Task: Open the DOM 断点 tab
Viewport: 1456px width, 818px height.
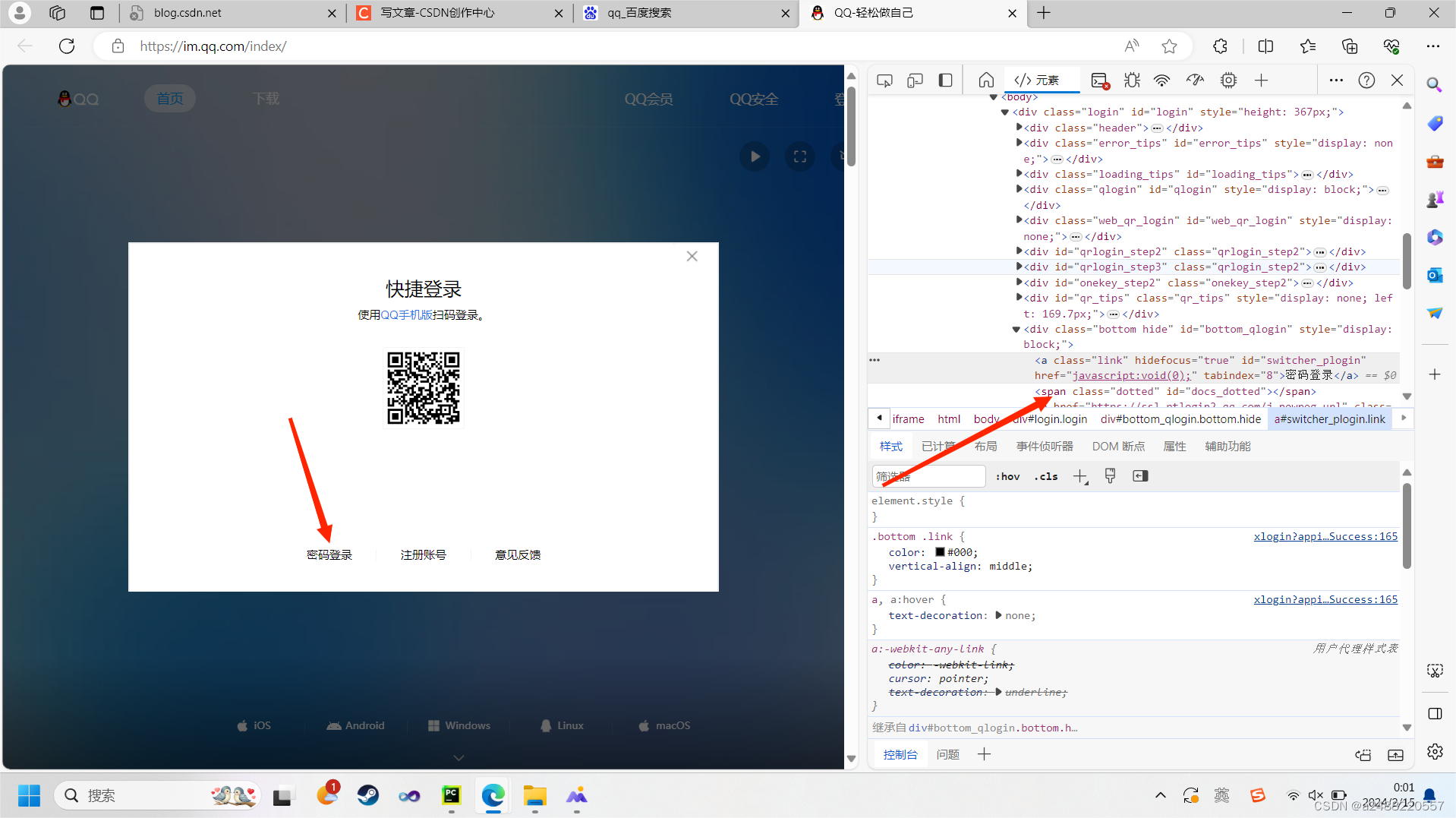Action: tap(1118, 447)
